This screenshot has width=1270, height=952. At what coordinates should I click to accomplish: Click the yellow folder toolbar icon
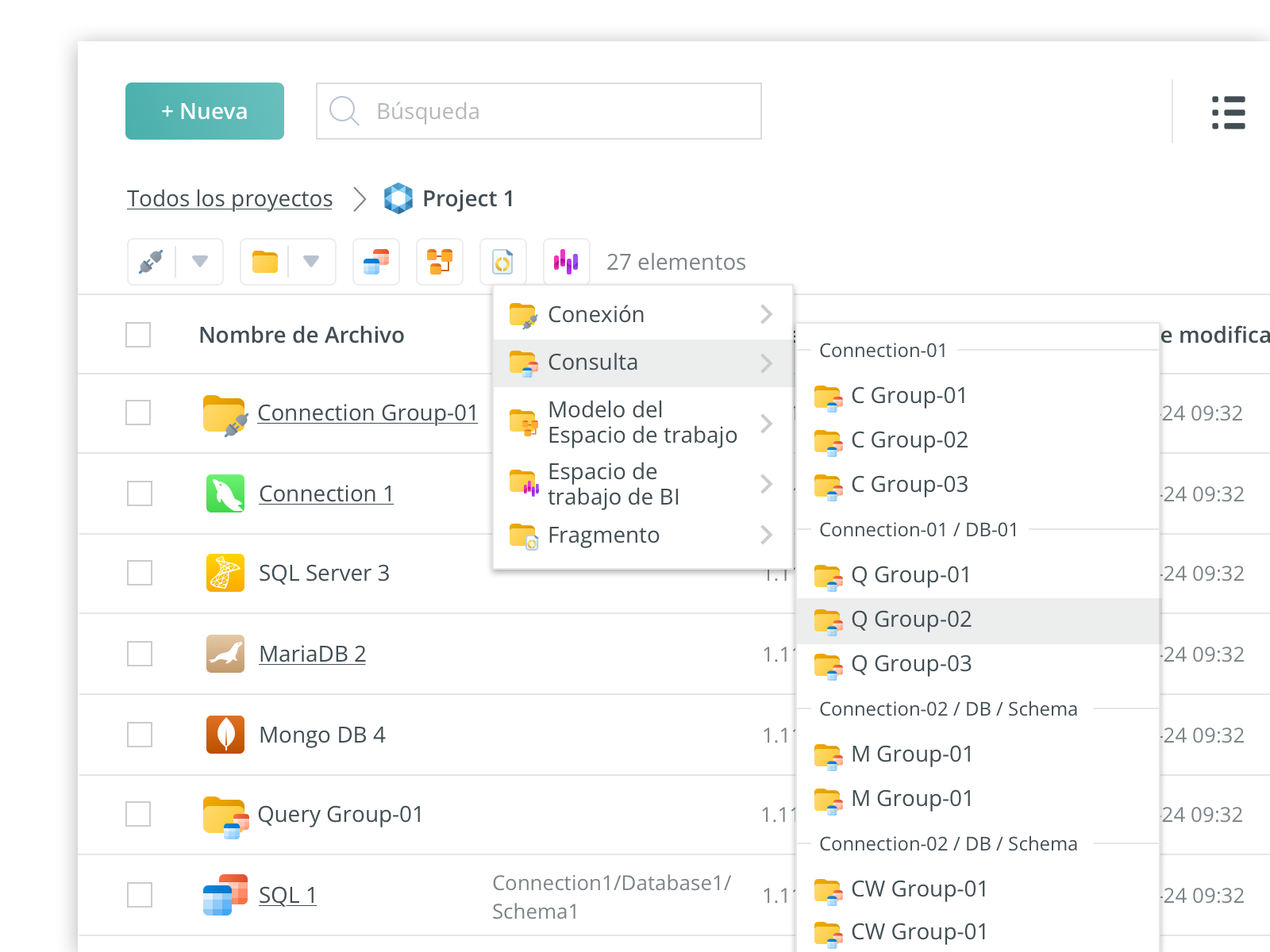coord(265,262)
